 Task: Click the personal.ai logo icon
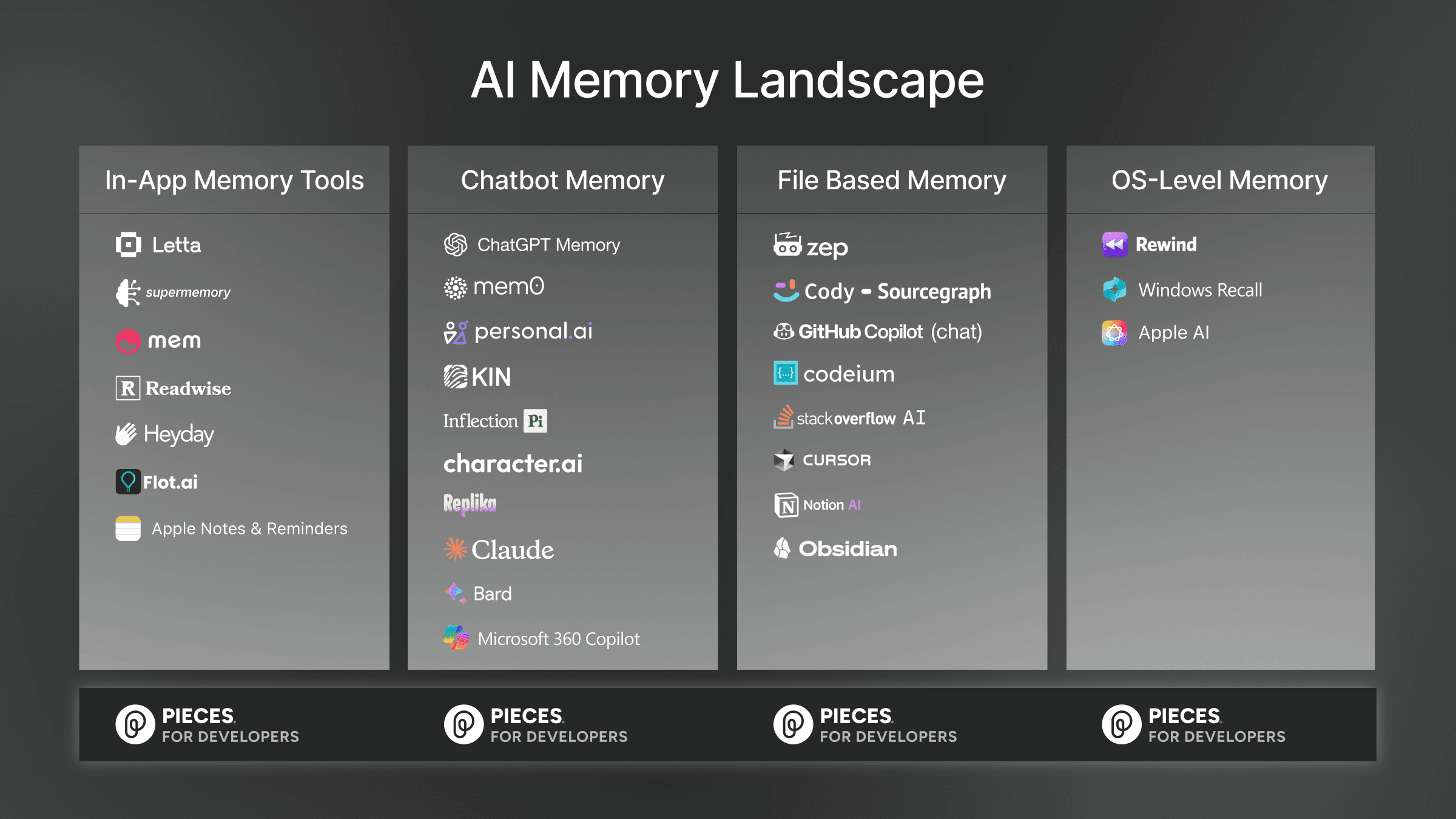point(456,332)
